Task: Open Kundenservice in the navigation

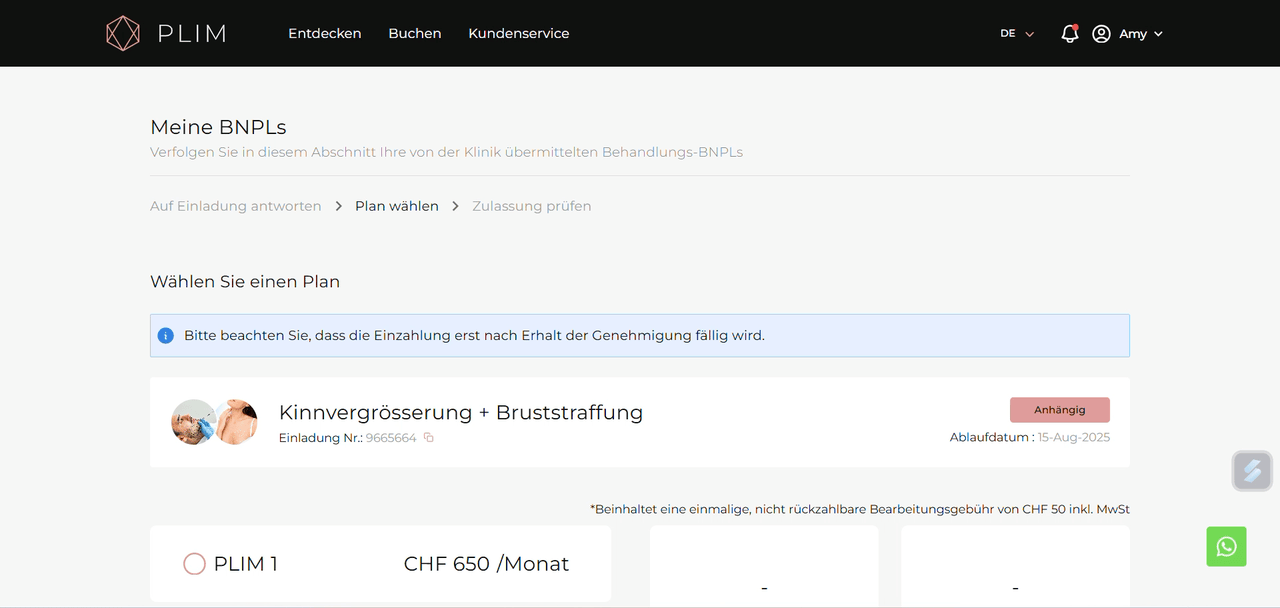Action: [x=519, y=34]
